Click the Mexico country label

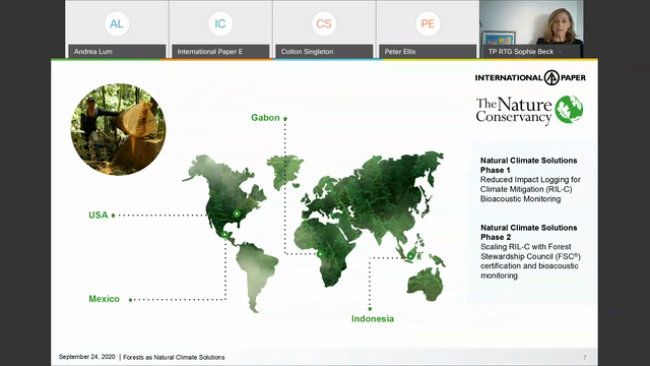104,299
